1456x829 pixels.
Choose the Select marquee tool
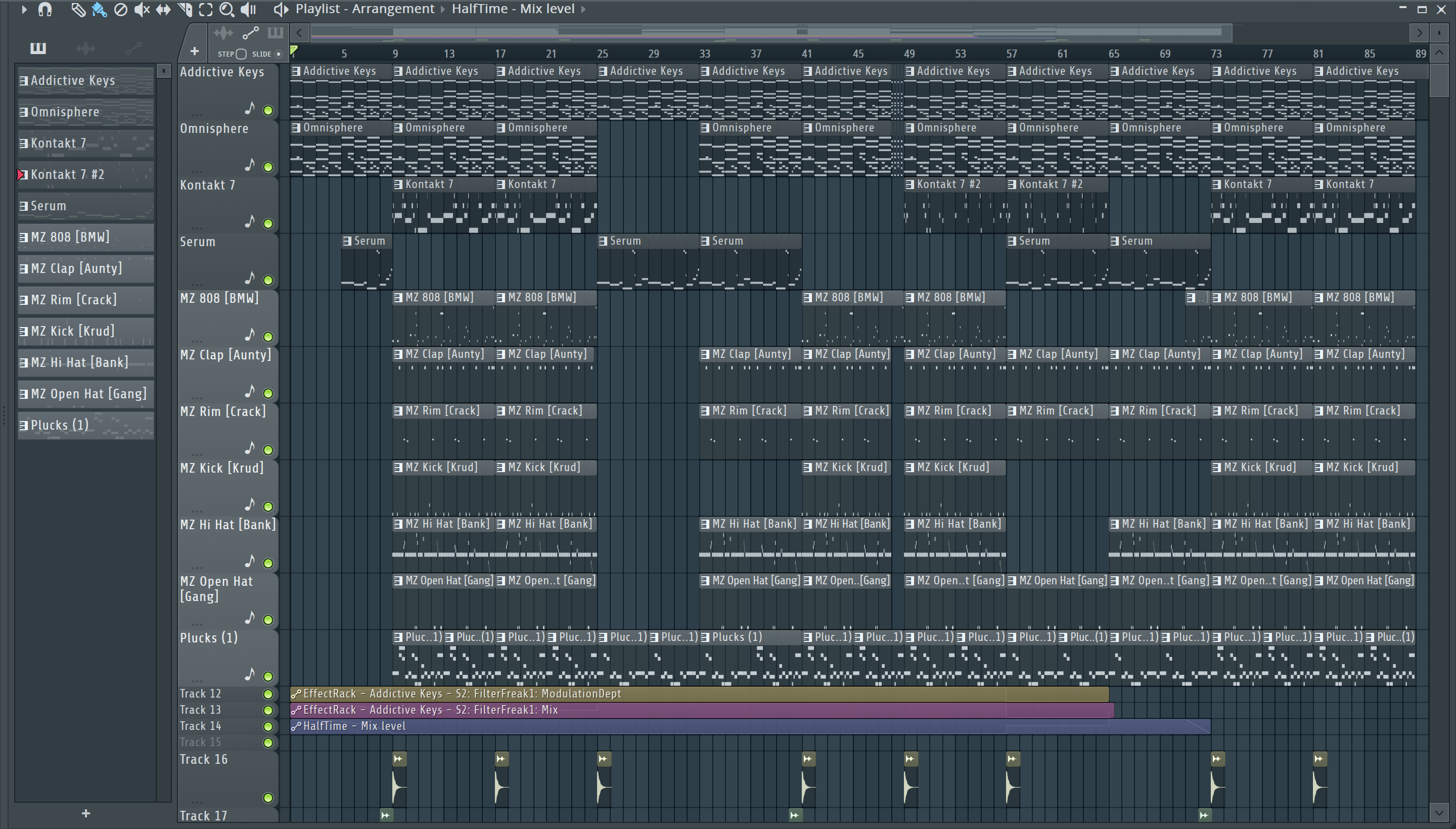(x=206, y=9)
